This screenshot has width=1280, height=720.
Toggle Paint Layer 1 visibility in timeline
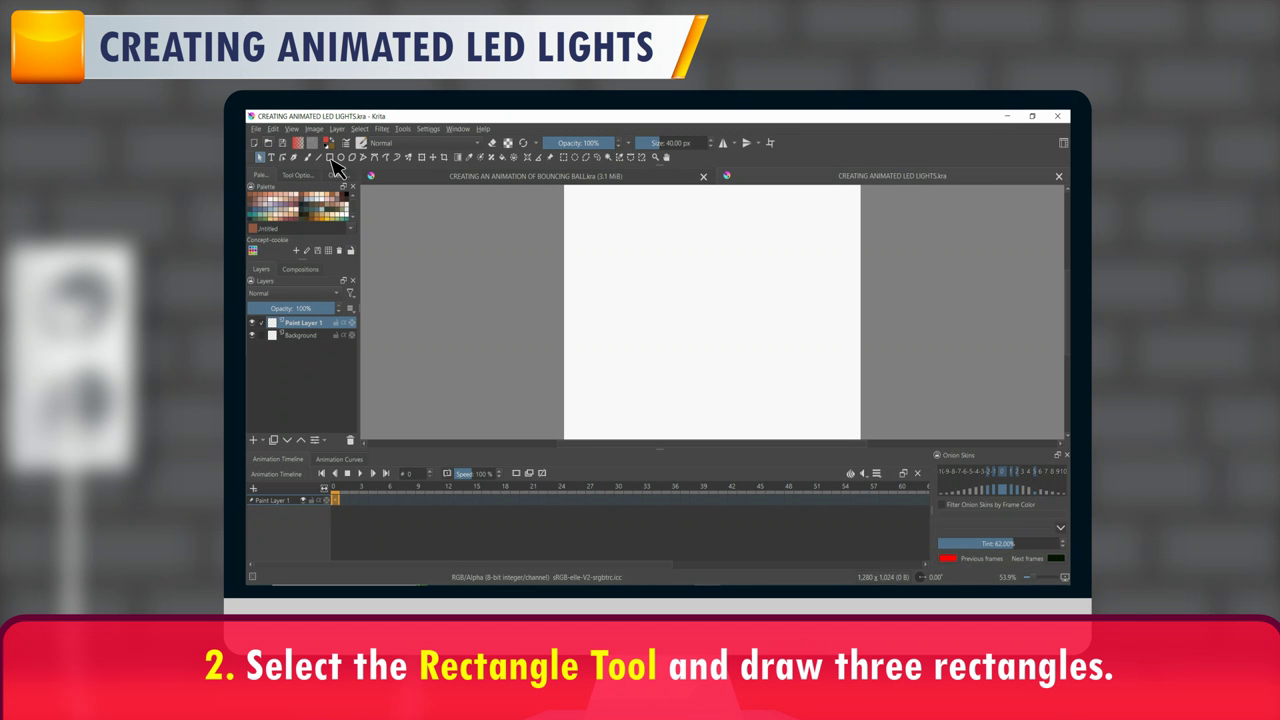[303, 500]
